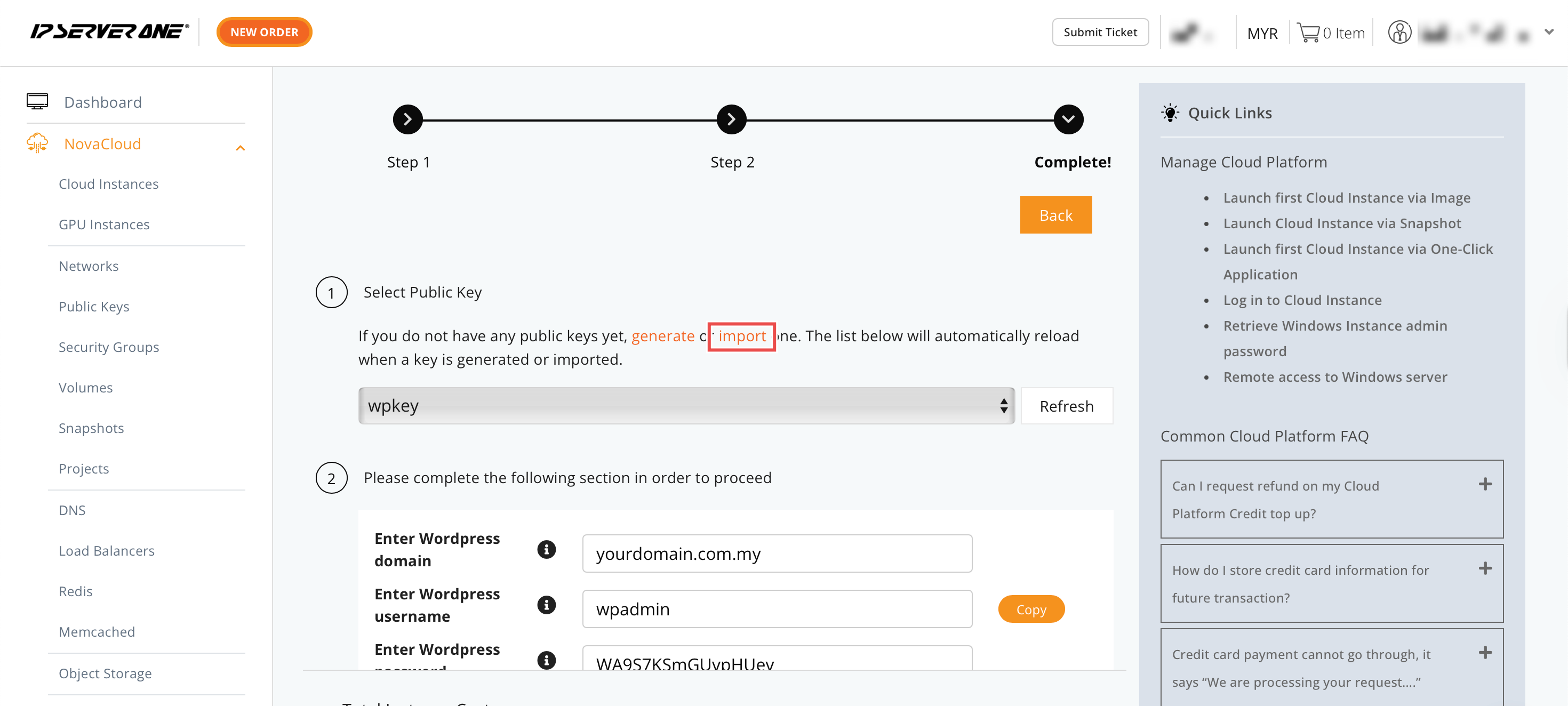Image resolution: width=1568 pixels, height=706 pixels.
Task: Open Redis in sidebar
Action: pyautogui.click(x=76, y=591)
